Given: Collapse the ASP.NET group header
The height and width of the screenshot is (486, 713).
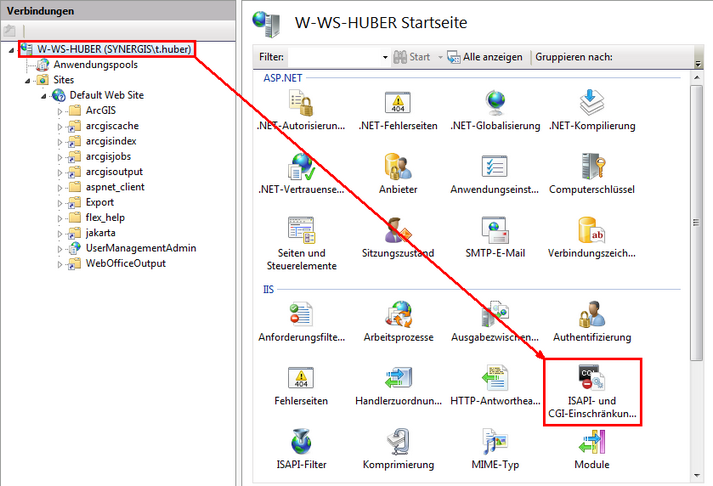Looking at the screenshot, I should coord(282,78).
